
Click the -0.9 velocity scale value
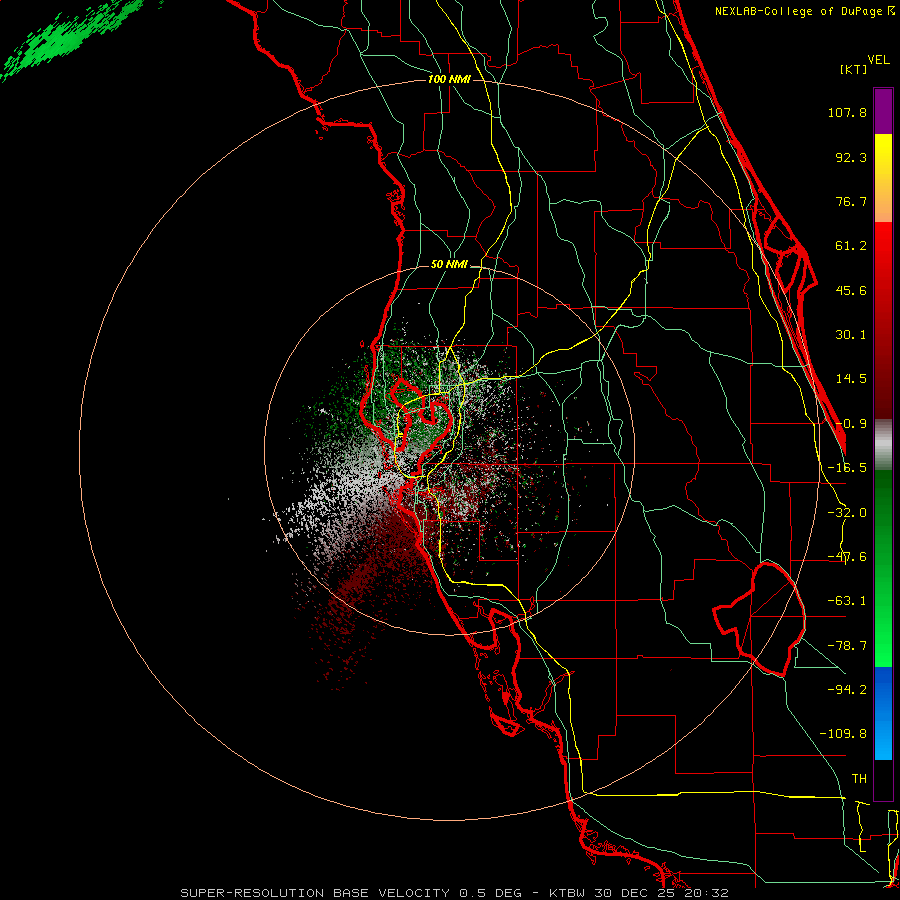point(851,424)
